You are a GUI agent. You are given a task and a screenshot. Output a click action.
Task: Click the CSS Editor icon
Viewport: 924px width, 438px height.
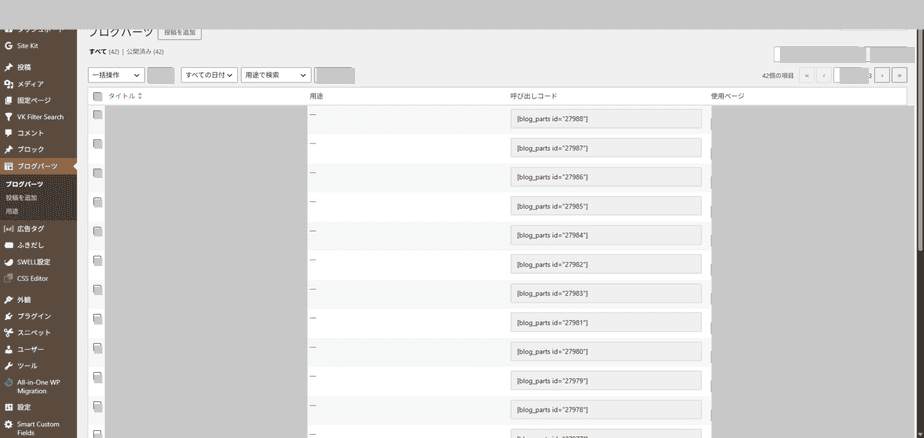click(8, 278)
